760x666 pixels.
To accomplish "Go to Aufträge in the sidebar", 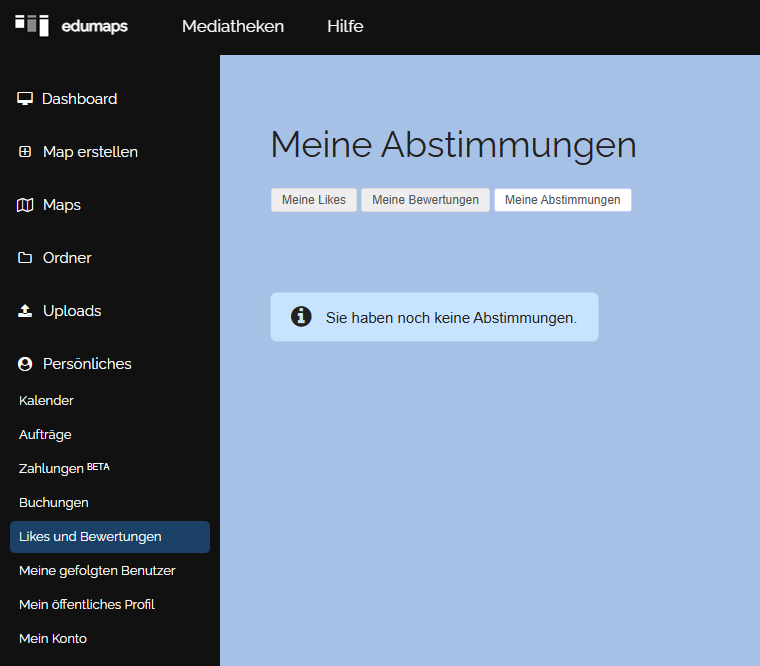I will 45,435.
